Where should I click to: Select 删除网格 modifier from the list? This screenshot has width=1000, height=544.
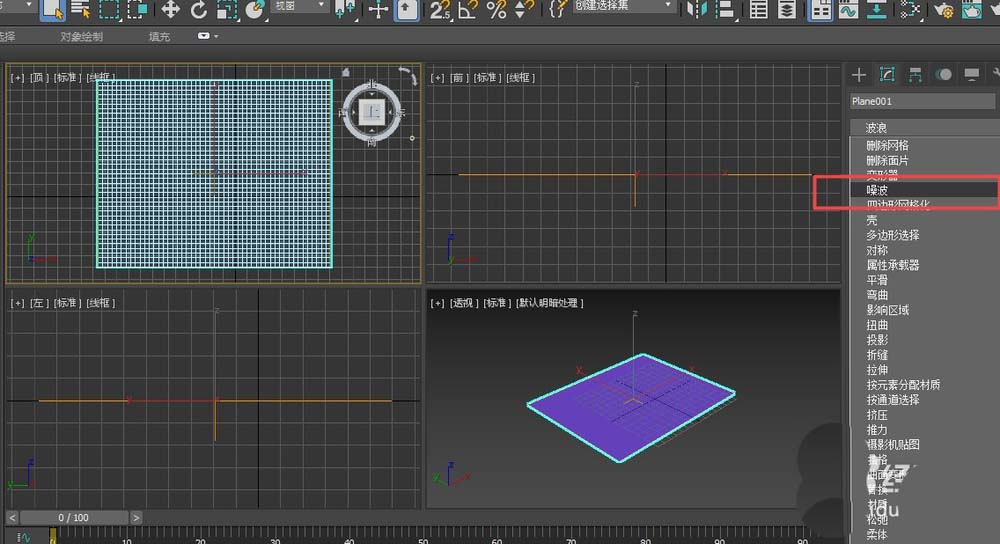tap(886, 145)
